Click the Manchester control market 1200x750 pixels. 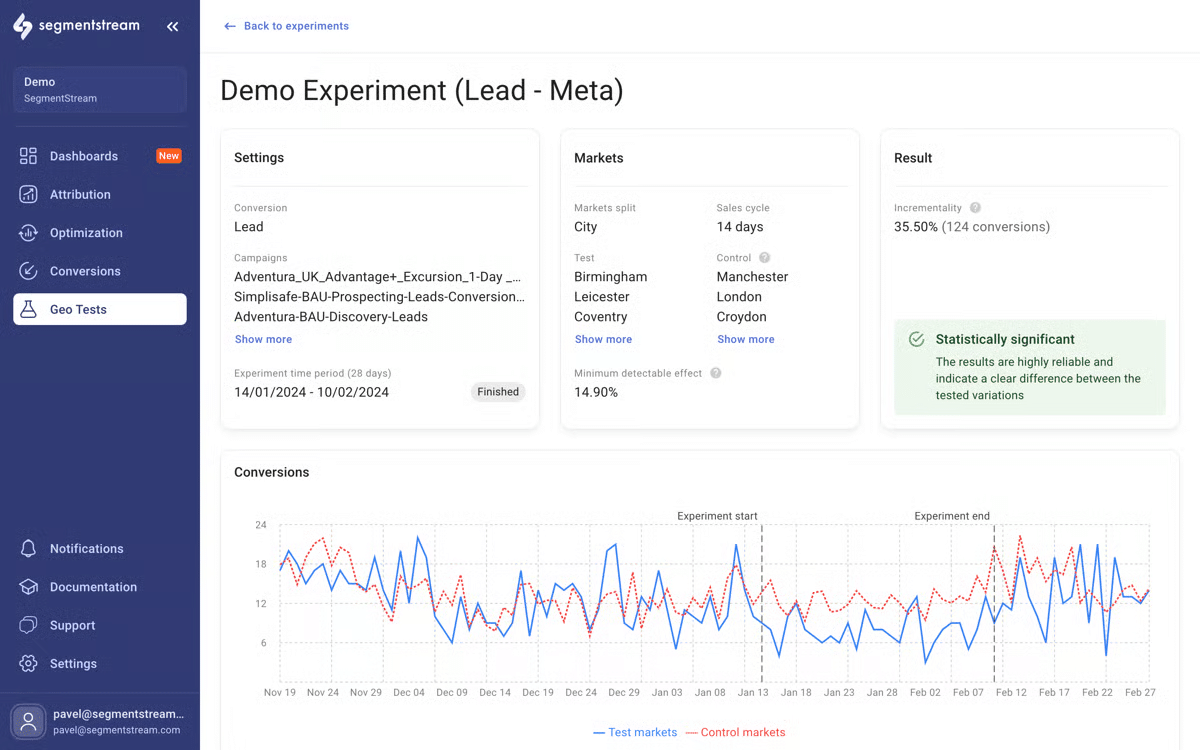coord(753,277)
